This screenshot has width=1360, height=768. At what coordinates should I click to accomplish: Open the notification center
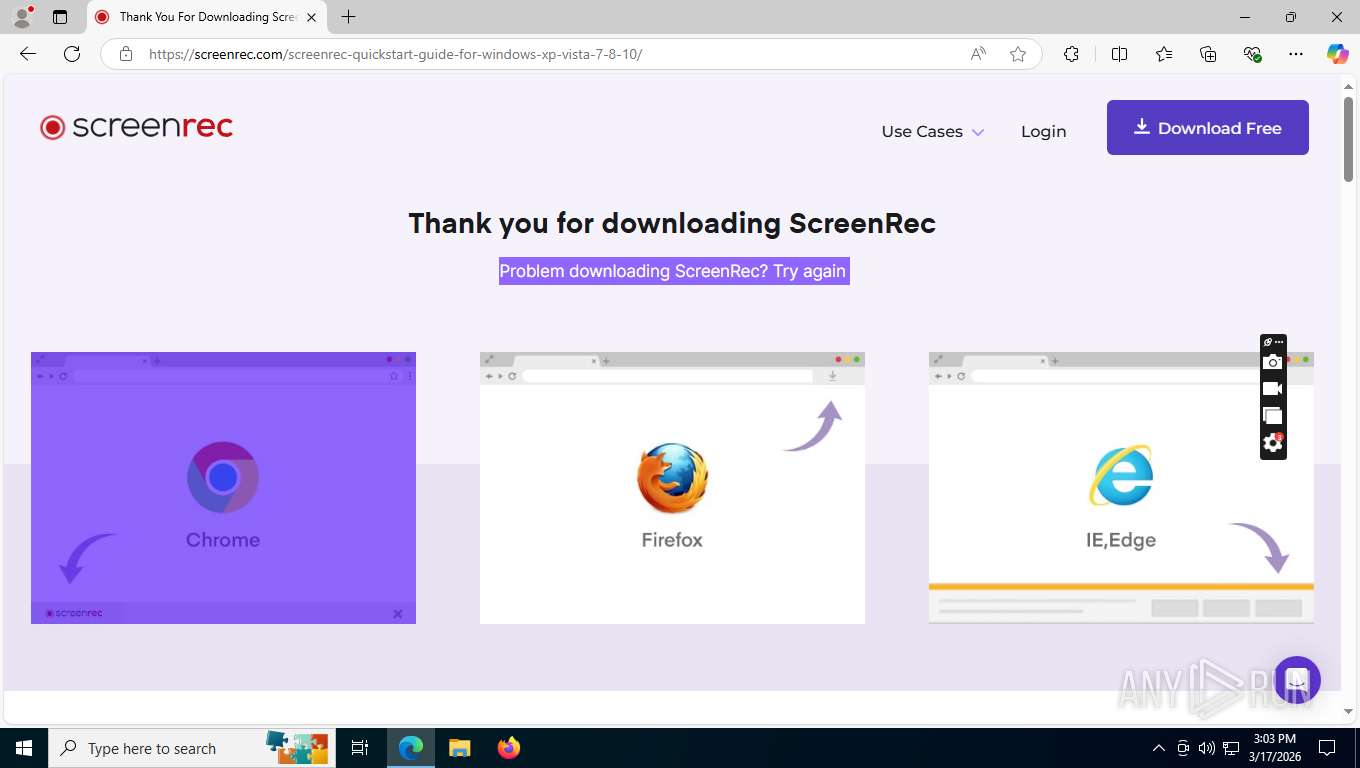(1327, 748)
